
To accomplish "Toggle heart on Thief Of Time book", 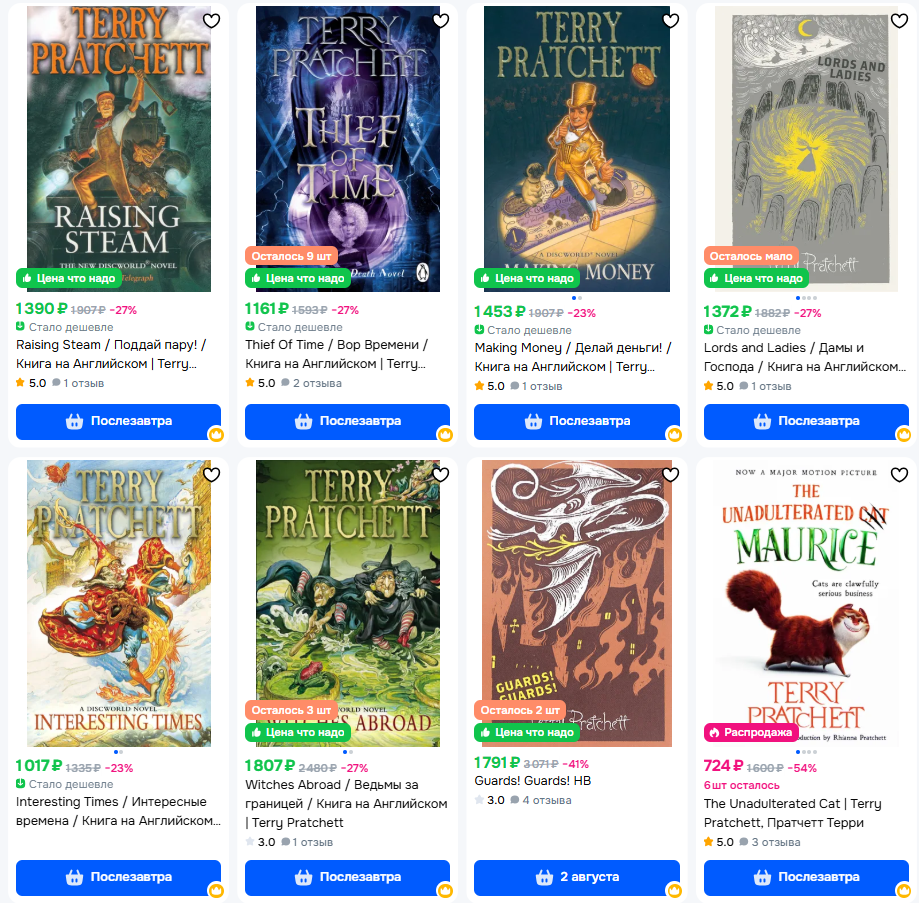I will tap(441, 21).
